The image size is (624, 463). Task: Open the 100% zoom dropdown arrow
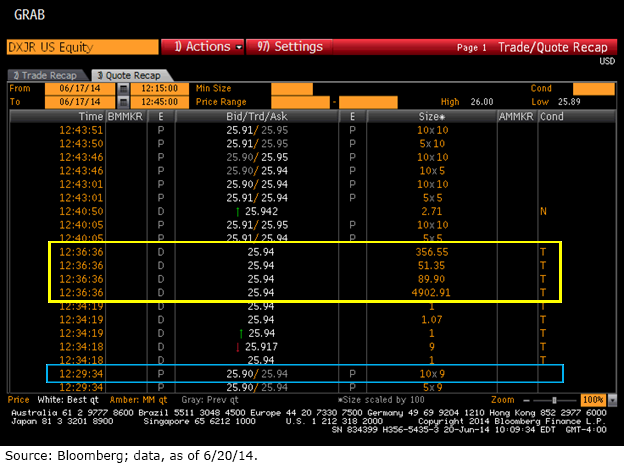[x=612, y=400]
